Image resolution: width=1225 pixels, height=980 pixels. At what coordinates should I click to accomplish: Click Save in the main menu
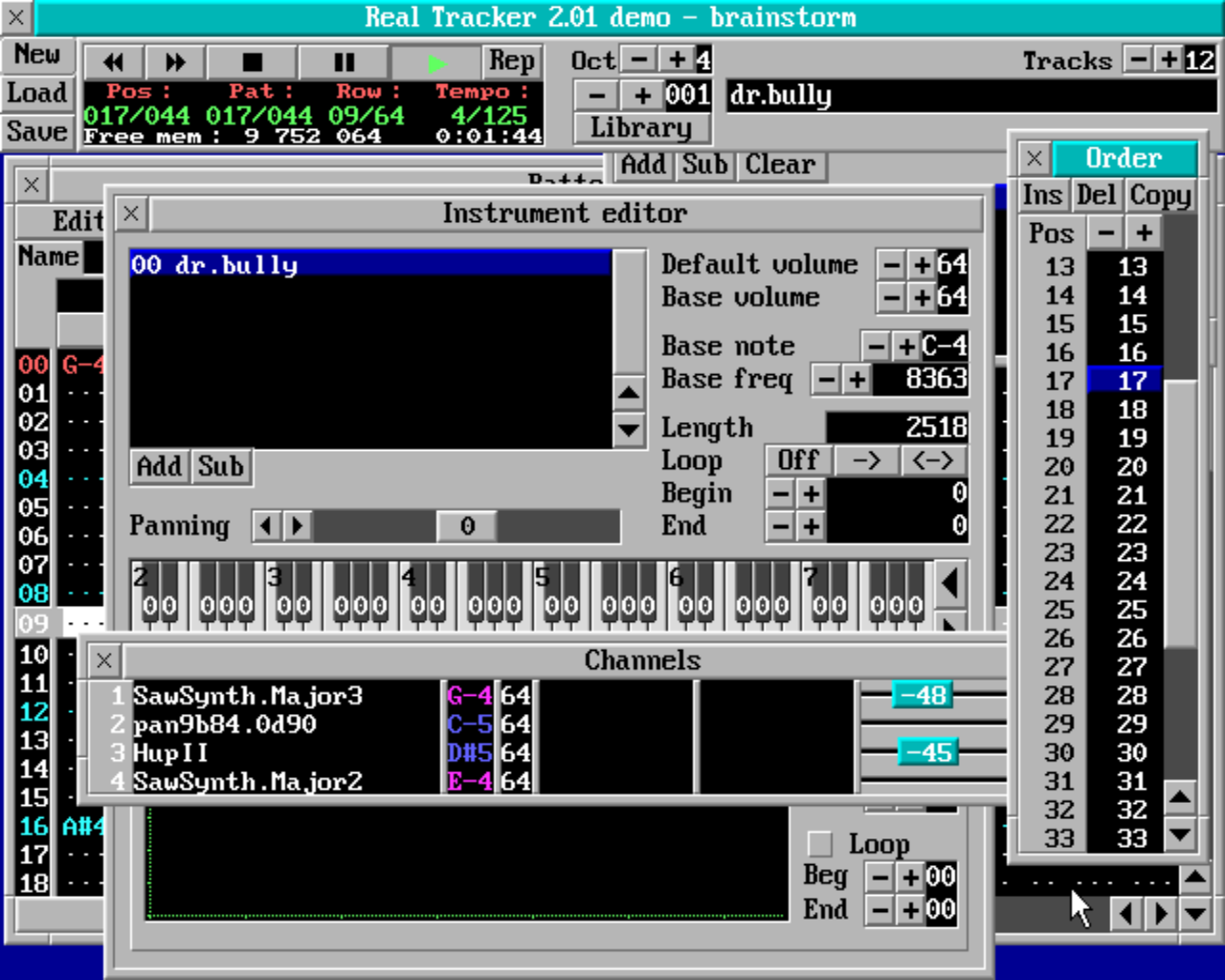coord(37,131)
